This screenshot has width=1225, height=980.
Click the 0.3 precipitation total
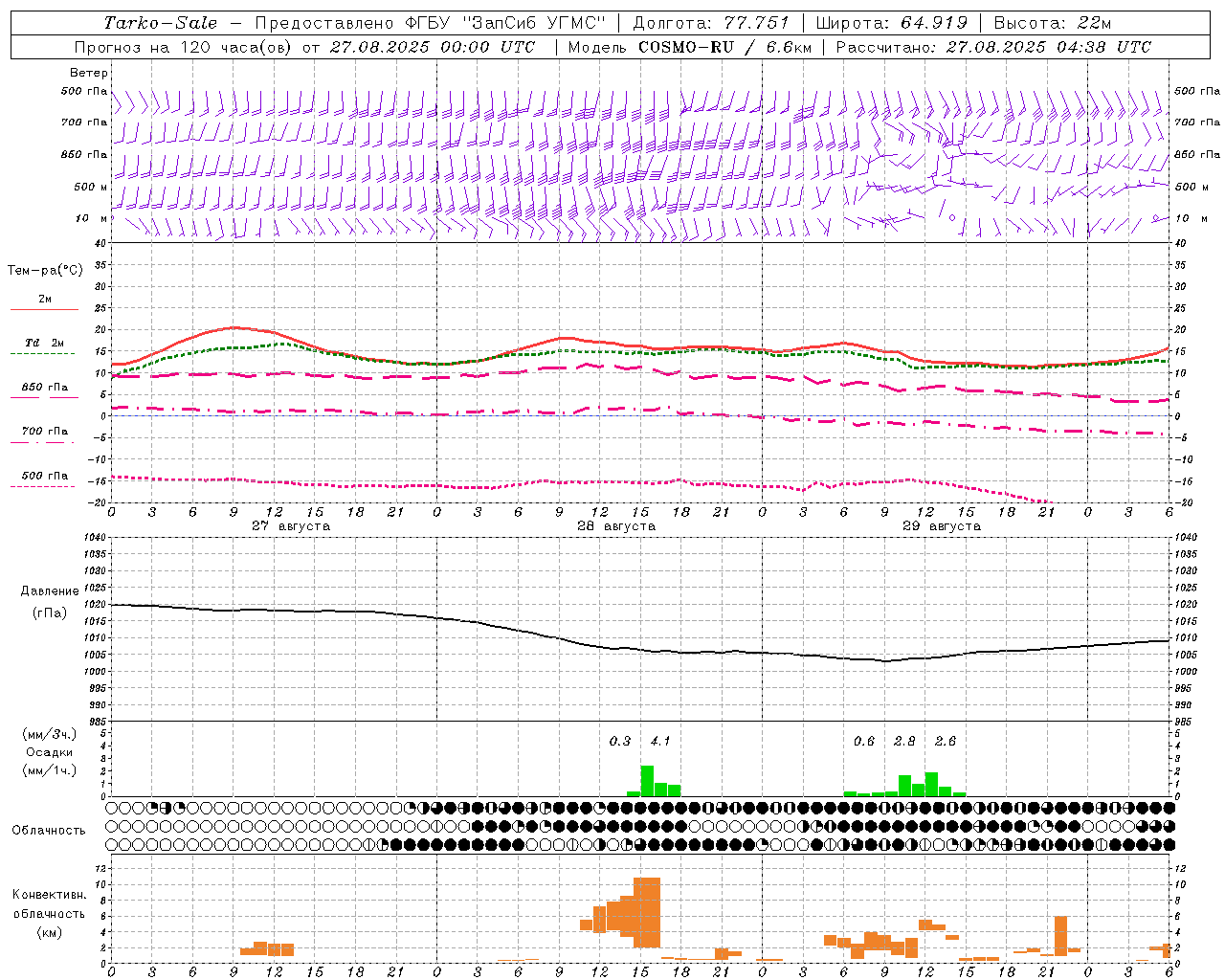(620, 742)
